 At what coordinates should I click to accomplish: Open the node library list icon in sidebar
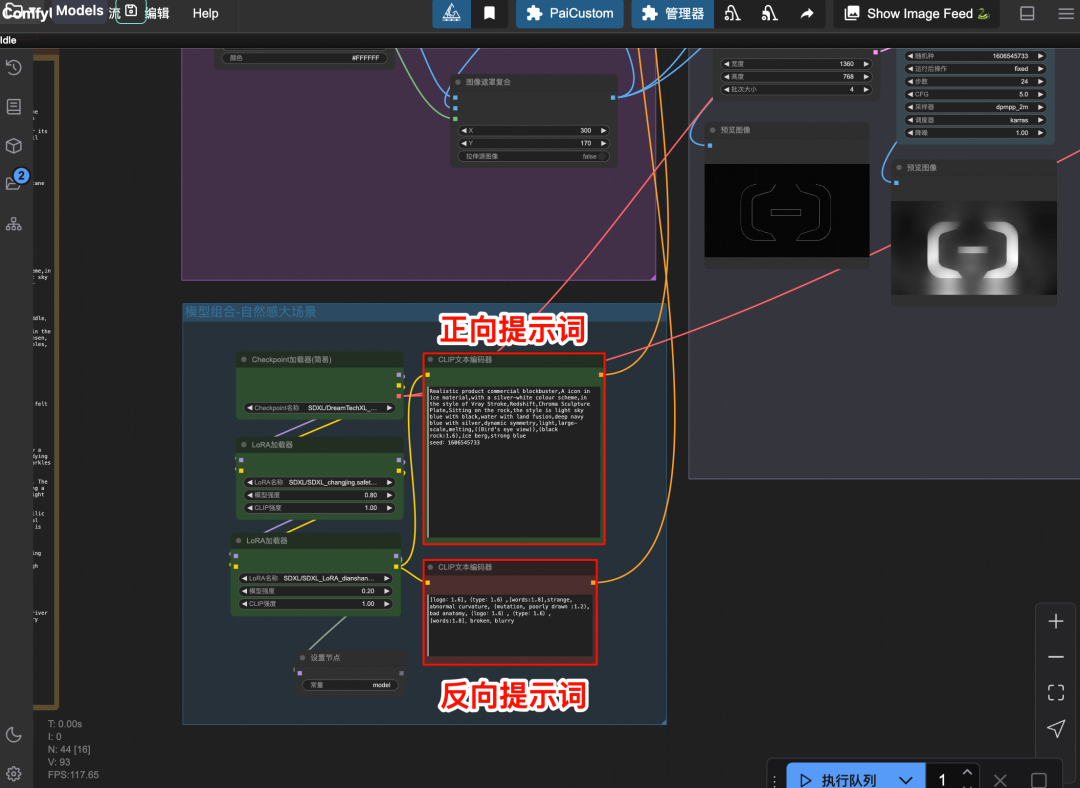(x=14, y=107)
